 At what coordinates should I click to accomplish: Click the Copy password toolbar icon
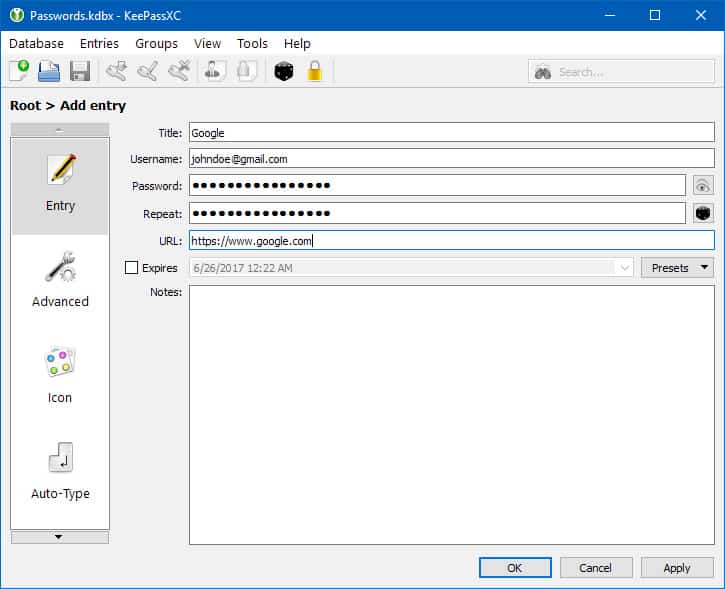[x=246, y=71]
